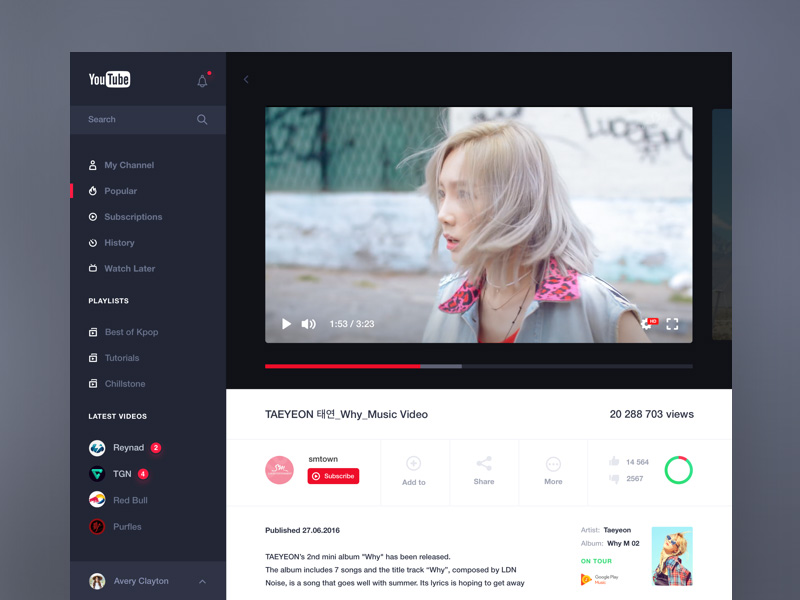
Task: Subscribe to the smtown channel
Action: pyautogui.click(x=333, y=476)
